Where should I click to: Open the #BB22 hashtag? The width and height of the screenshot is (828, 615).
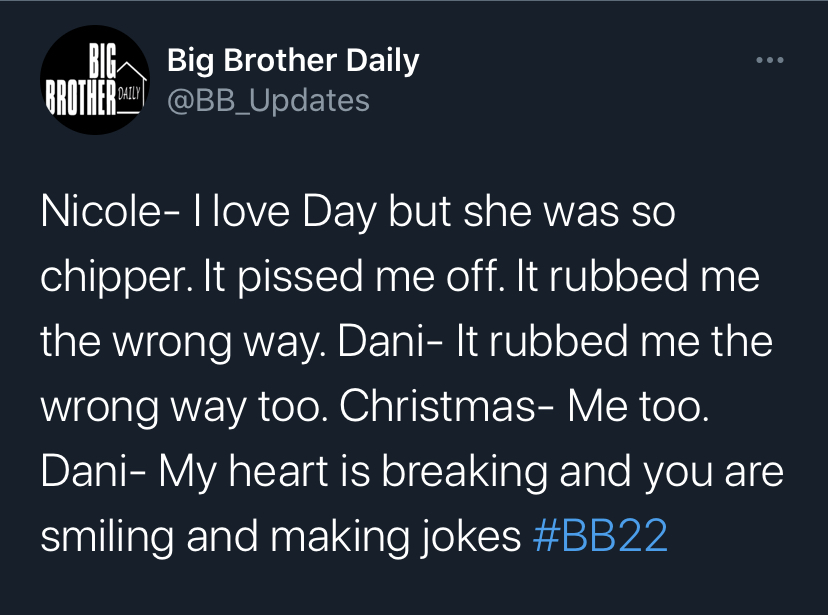[x=600, y=536]
